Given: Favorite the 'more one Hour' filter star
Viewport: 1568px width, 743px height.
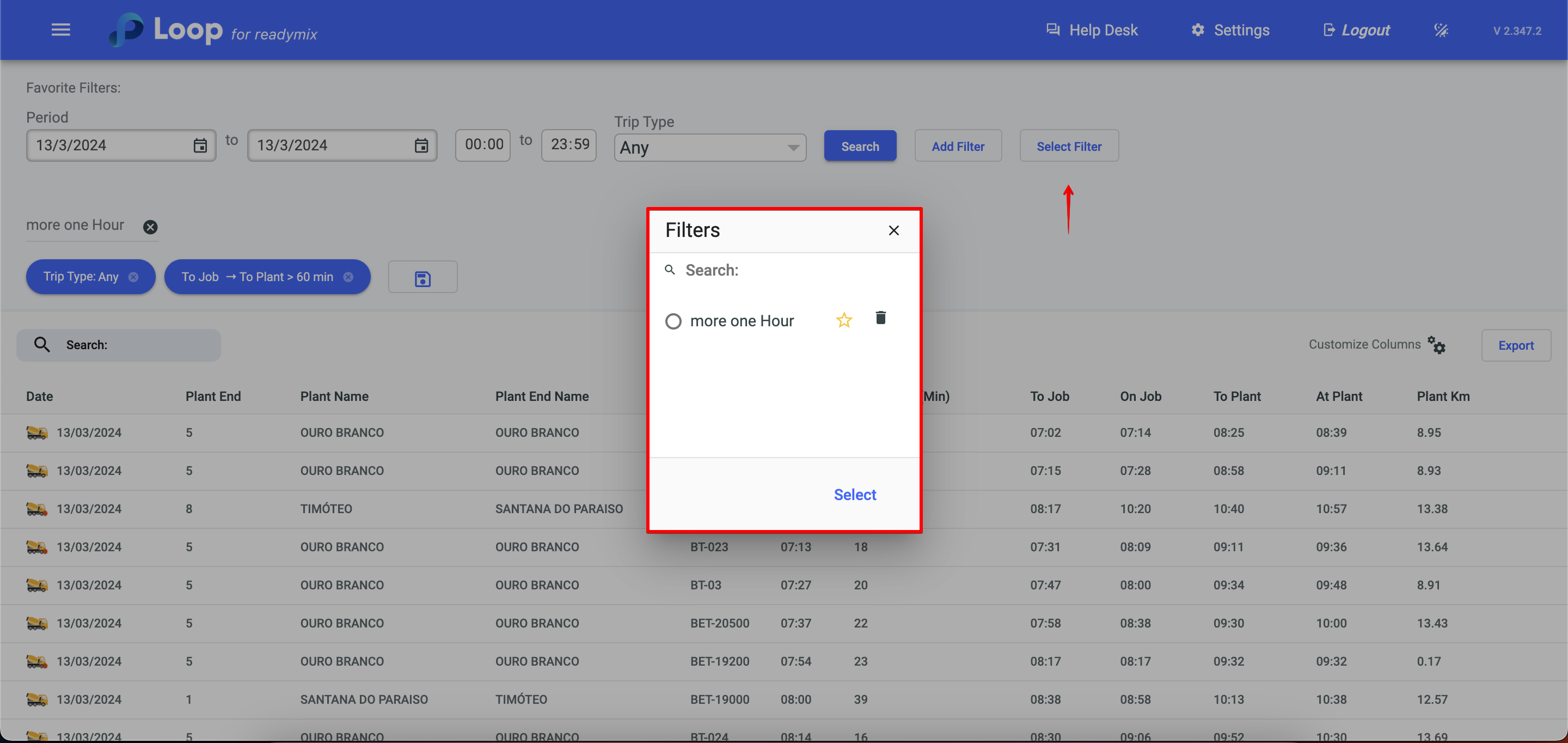Looking at the screenshot, I should pyautogui.click(x=844, y=320).
